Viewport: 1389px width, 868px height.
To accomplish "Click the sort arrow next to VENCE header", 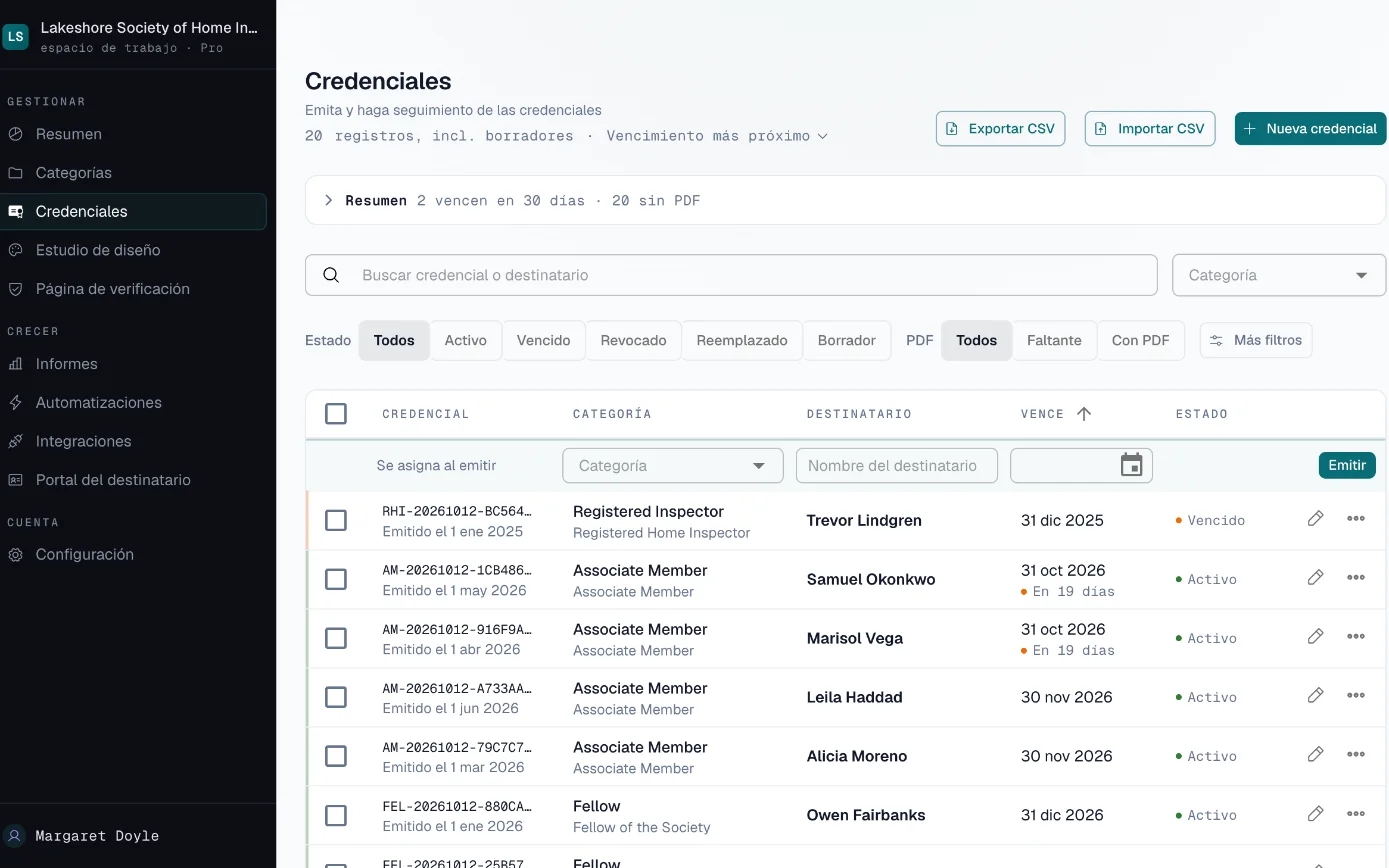I will pos(1084,413).
